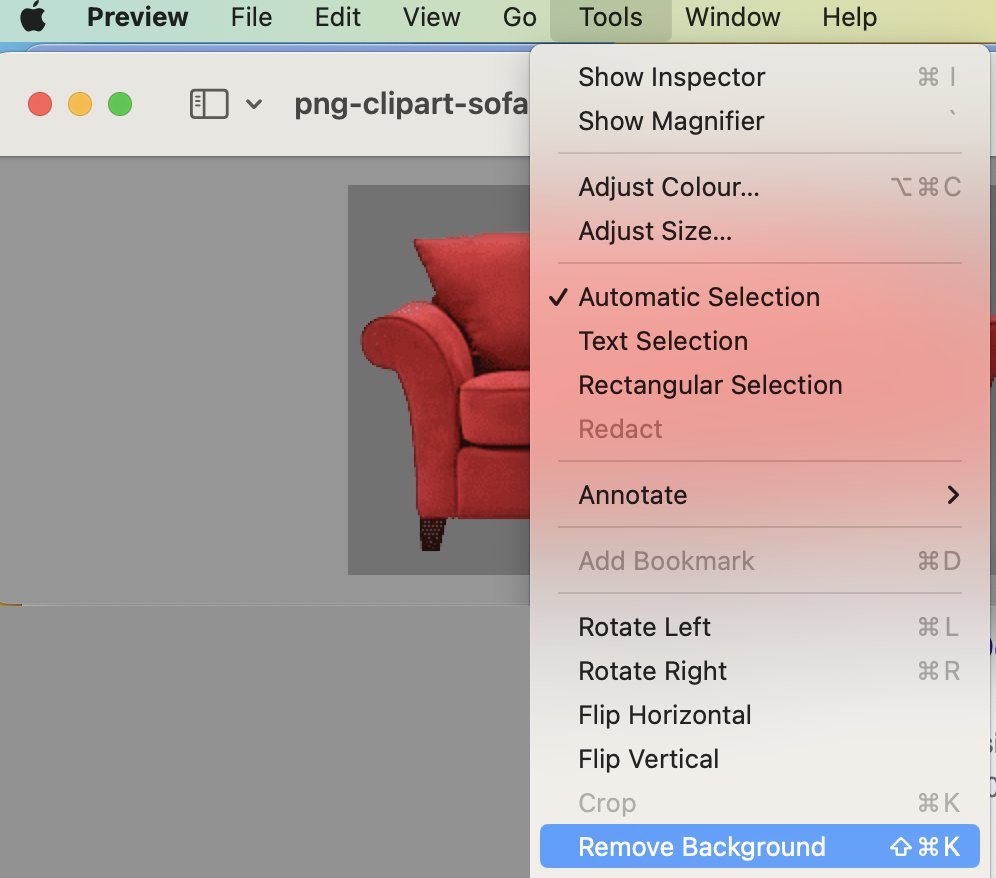The width and height of the screenshot is (996, 878).
Task: Open the Apple menu
Action: [33, 17]
